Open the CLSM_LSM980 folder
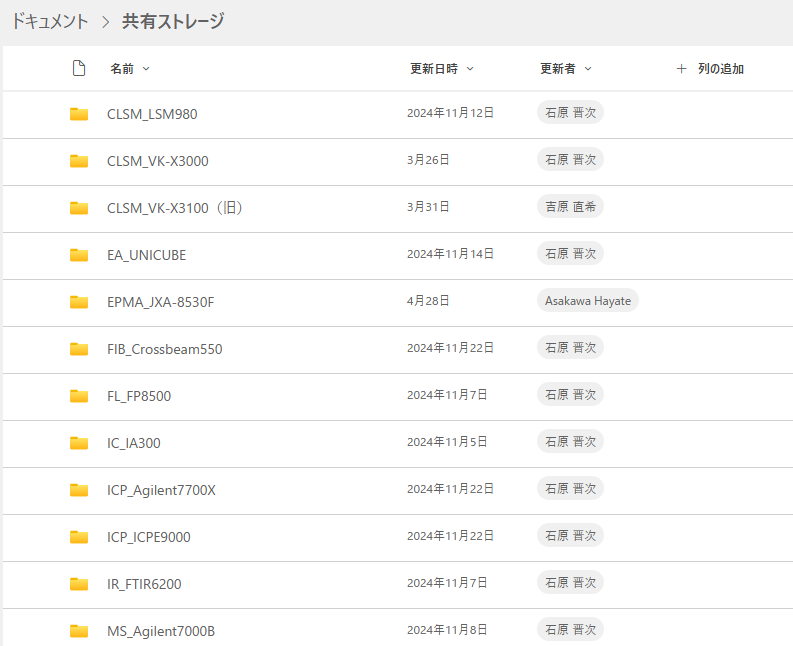Image resolution: width=793 pixels, height=646 pixels. [152, 114]
